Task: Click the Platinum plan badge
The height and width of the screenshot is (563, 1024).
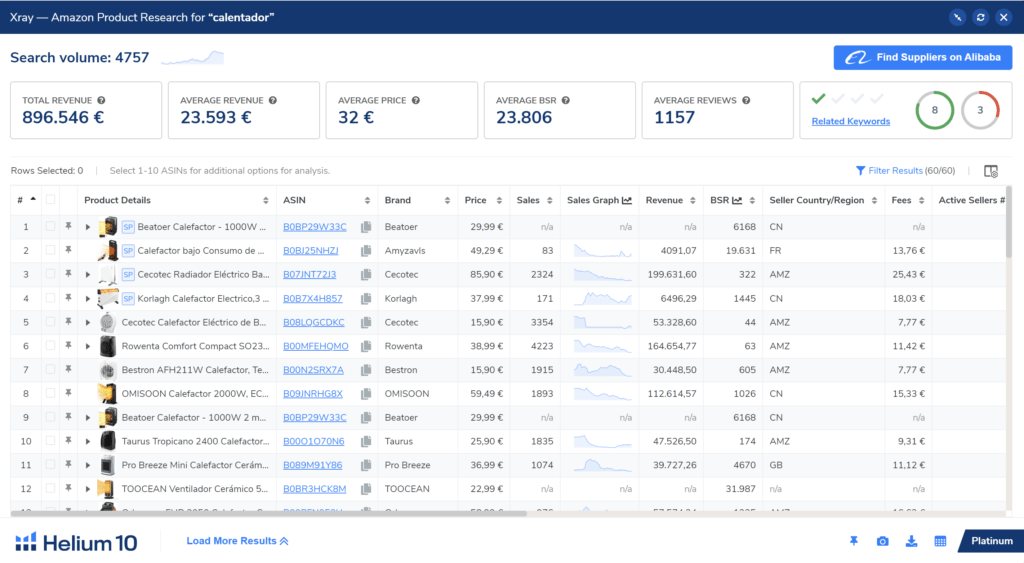Action: pyautogui.click(x=991, y=541)
